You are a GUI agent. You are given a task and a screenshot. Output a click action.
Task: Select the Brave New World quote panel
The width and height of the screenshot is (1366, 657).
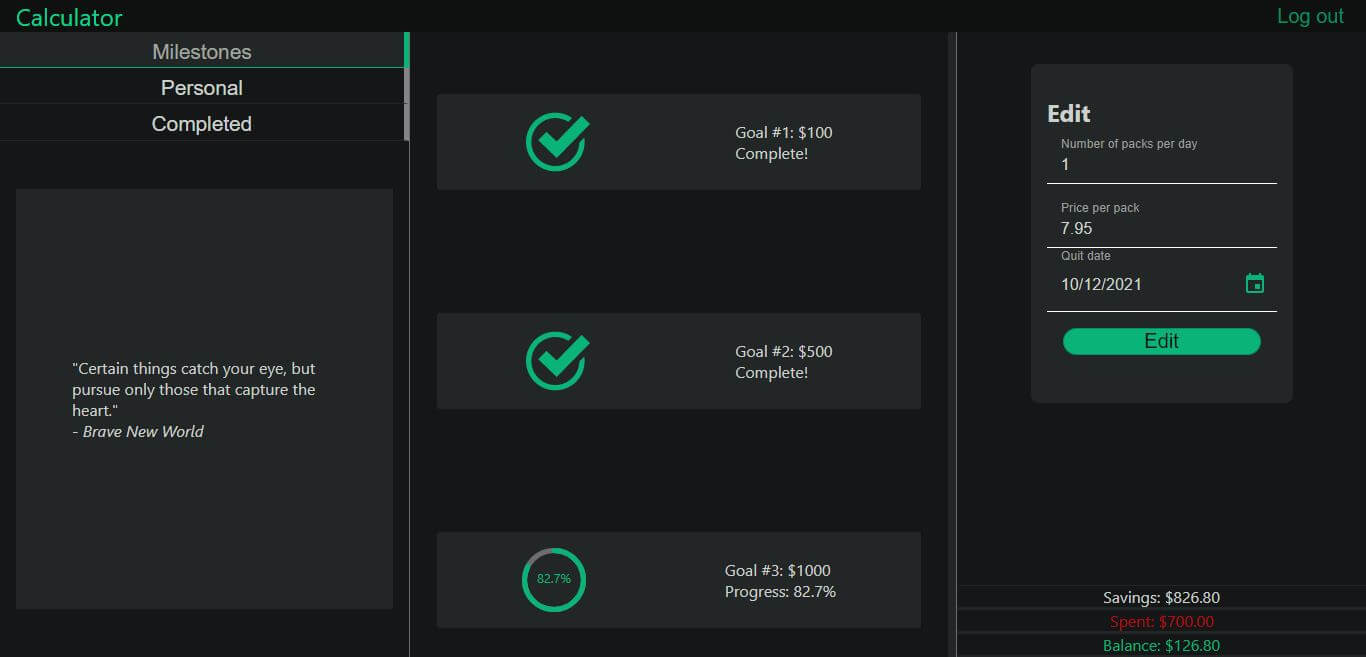pos(202,400)
